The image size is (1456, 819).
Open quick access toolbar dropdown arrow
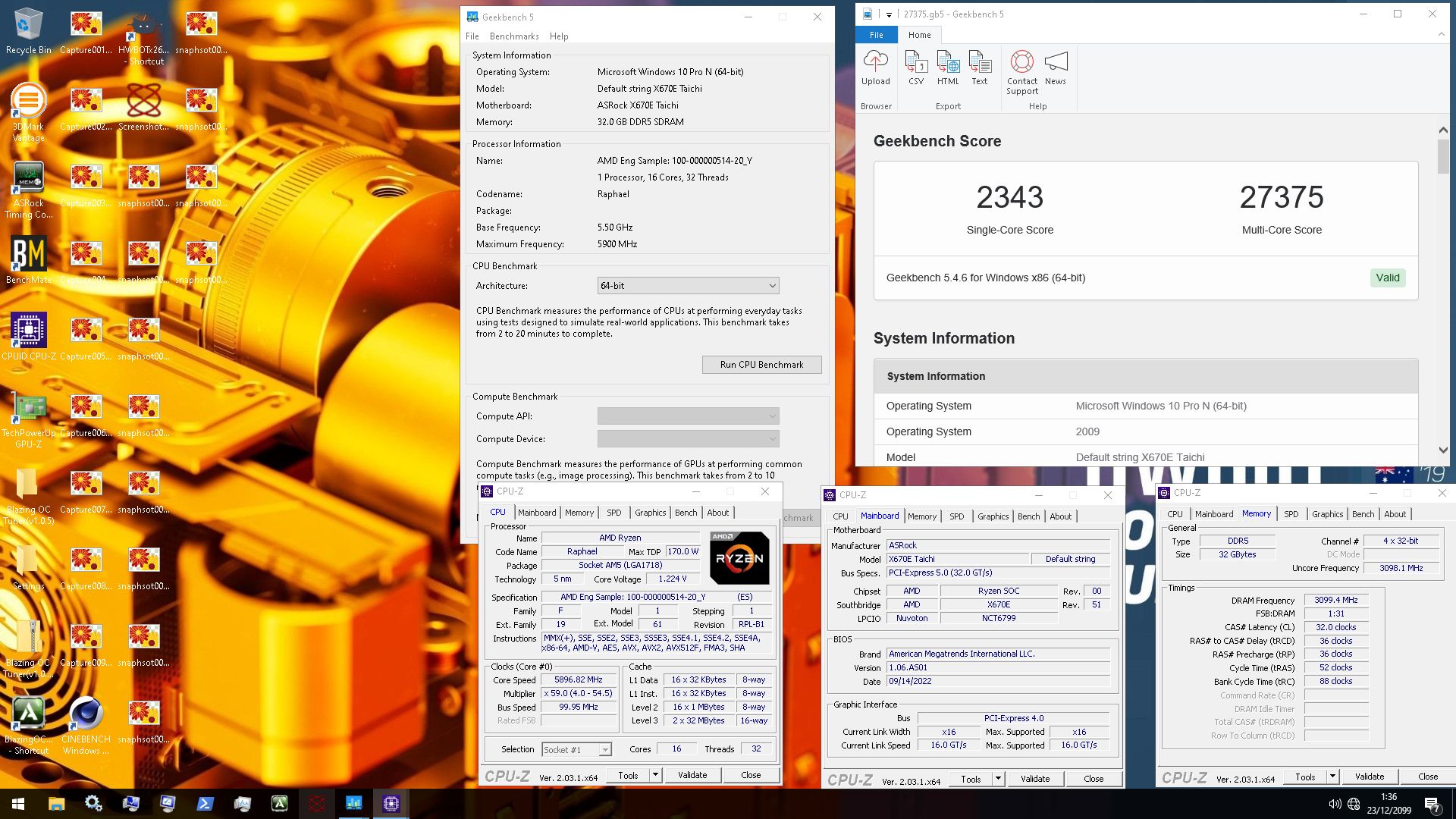point(889,14)
